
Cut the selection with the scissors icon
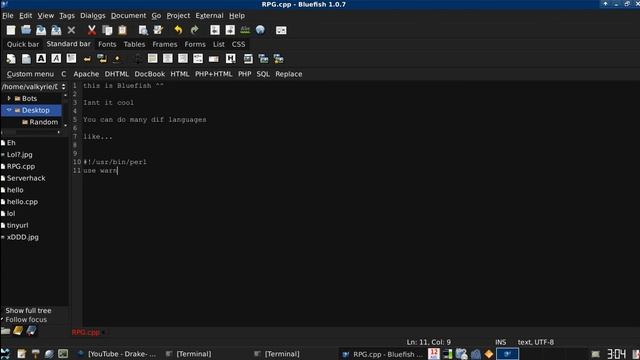(91, 30)
